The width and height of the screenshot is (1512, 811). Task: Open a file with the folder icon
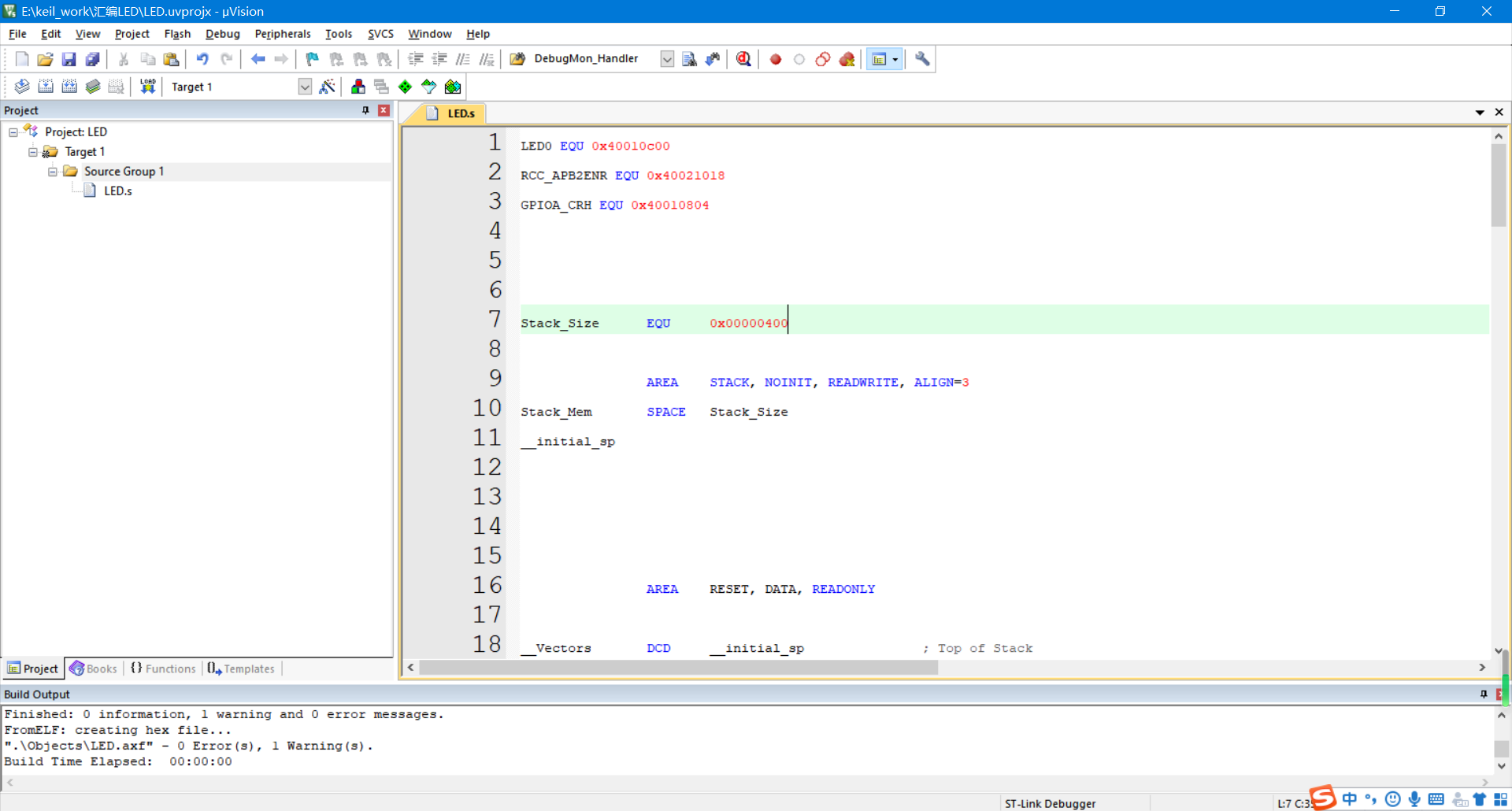tap(46, 59)
